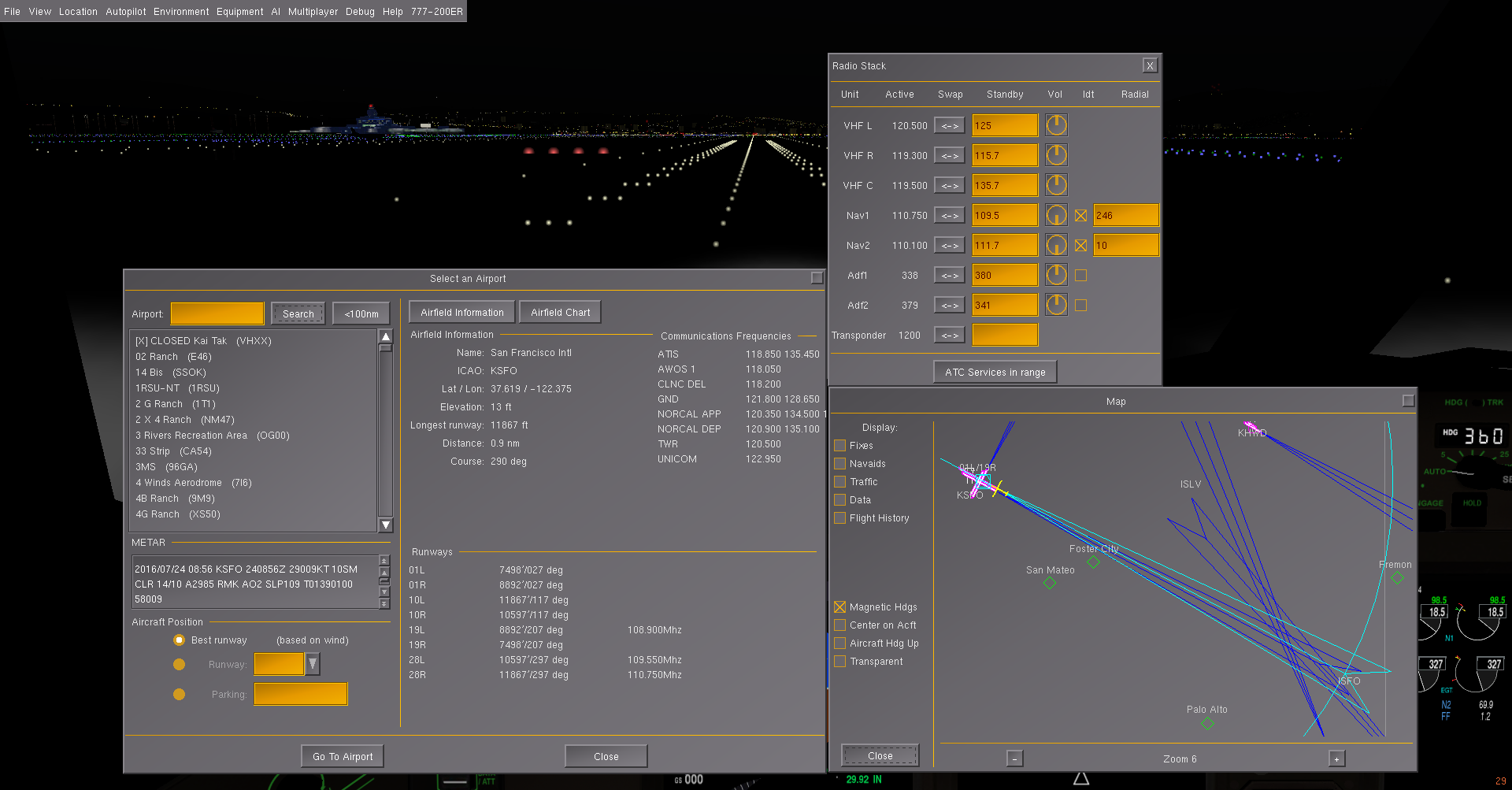Enable Traffic display on the Map

839,481
